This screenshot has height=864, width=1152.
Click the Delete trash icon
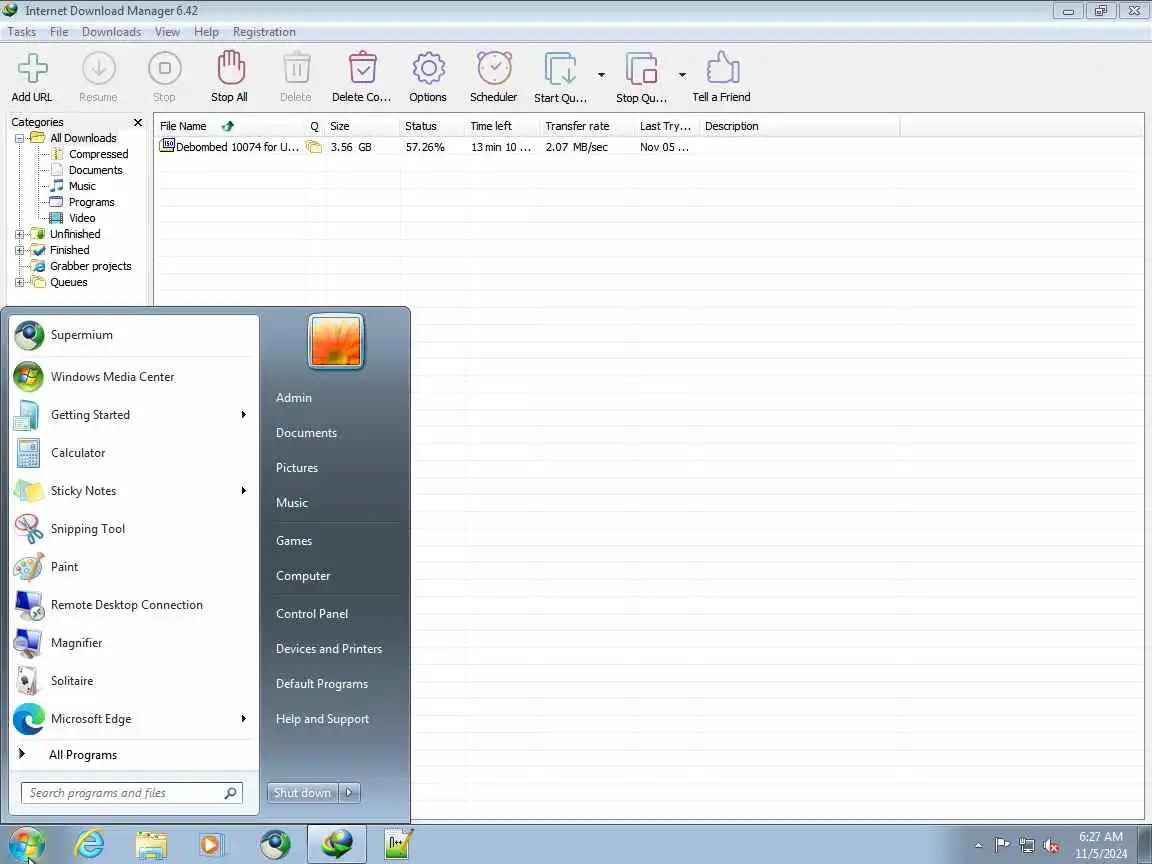coord(296,69)
